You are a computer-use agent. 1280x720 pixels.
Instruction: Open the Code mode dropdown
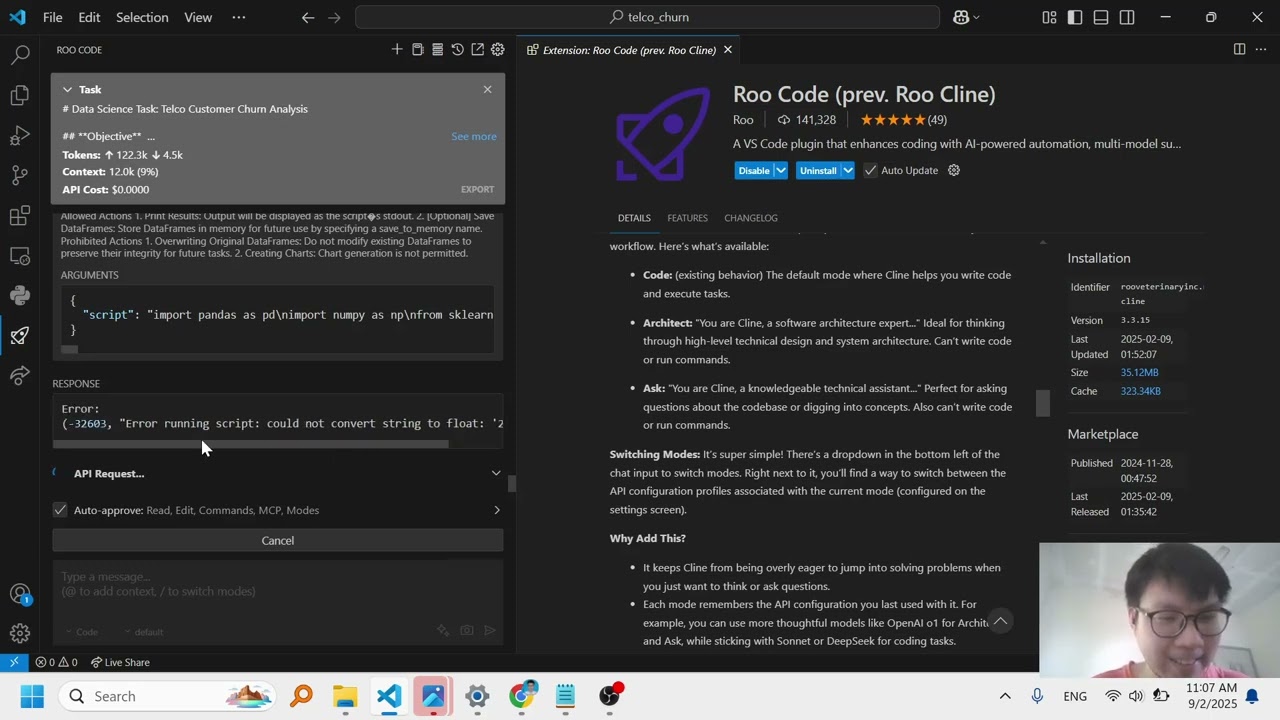[x=81, y=632]
